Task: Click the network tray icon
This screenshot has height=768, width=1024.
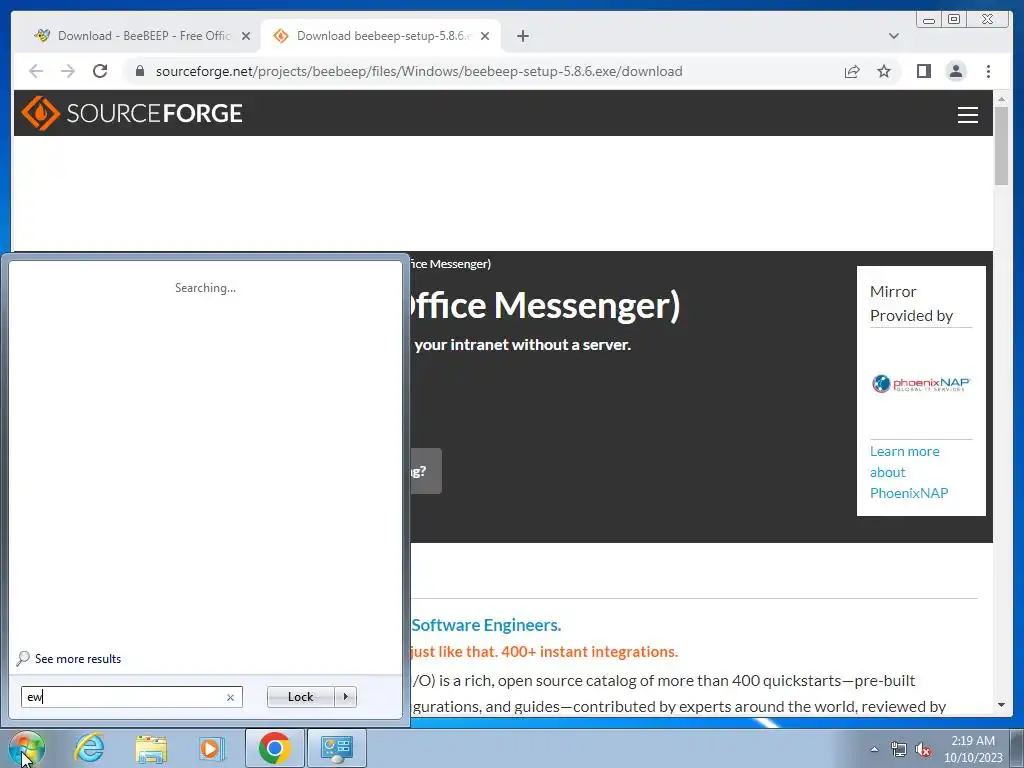Action: 899,749
